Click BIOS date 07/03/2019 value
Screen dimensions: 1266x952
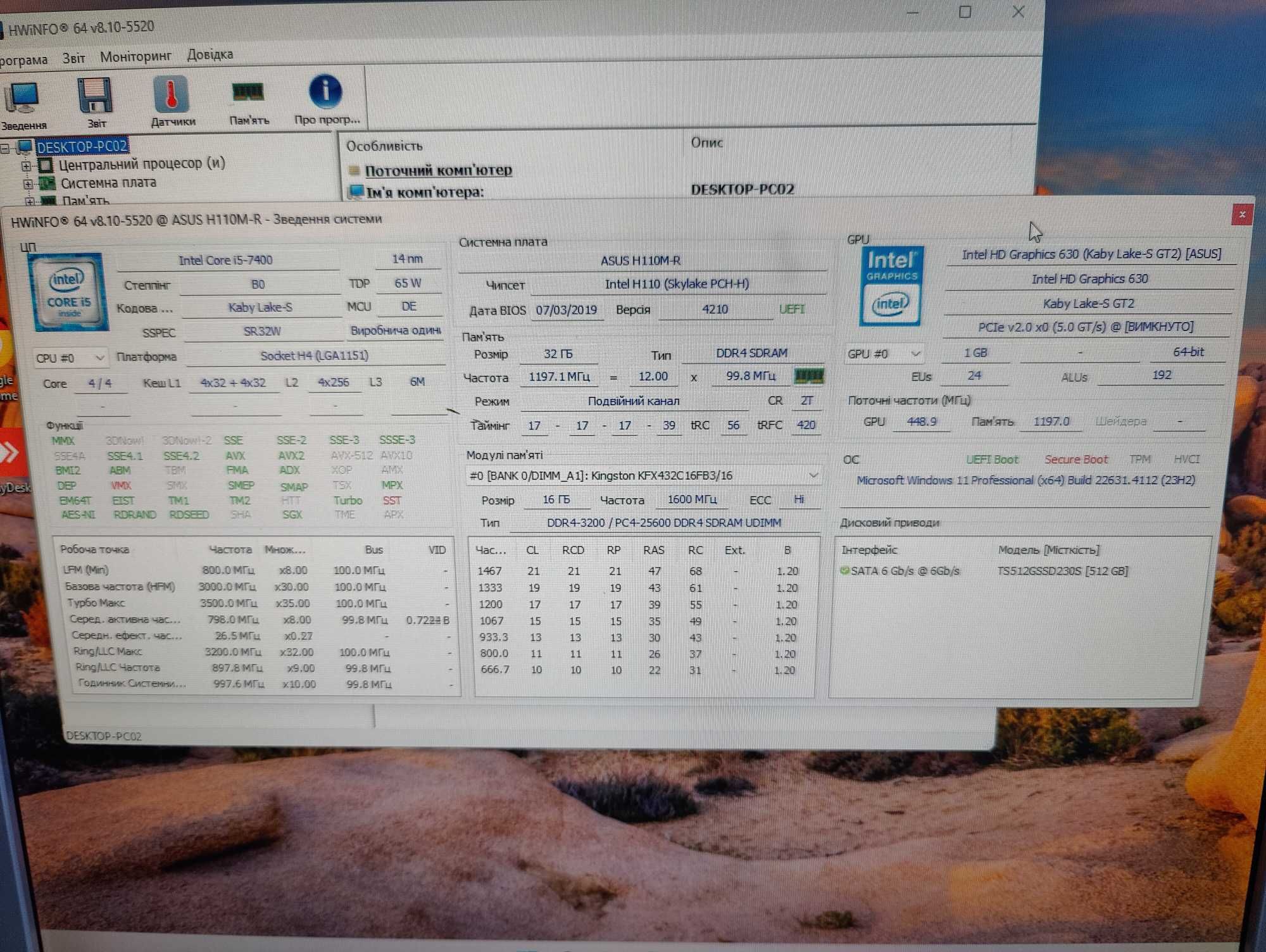pyautogui.click(x=567, y=310)
